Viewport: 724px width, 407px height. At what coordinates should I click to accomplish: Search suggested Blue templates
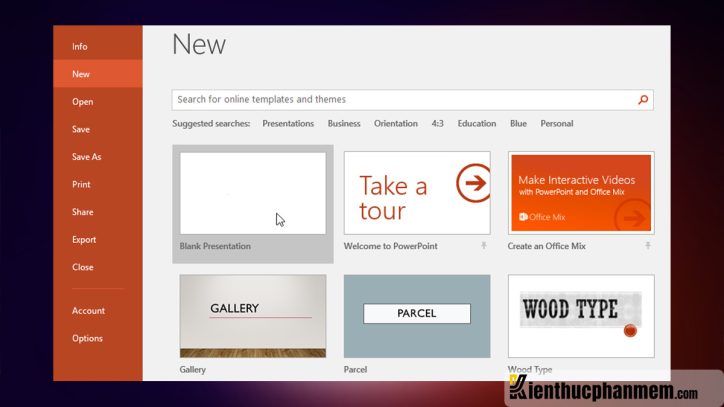519,123
